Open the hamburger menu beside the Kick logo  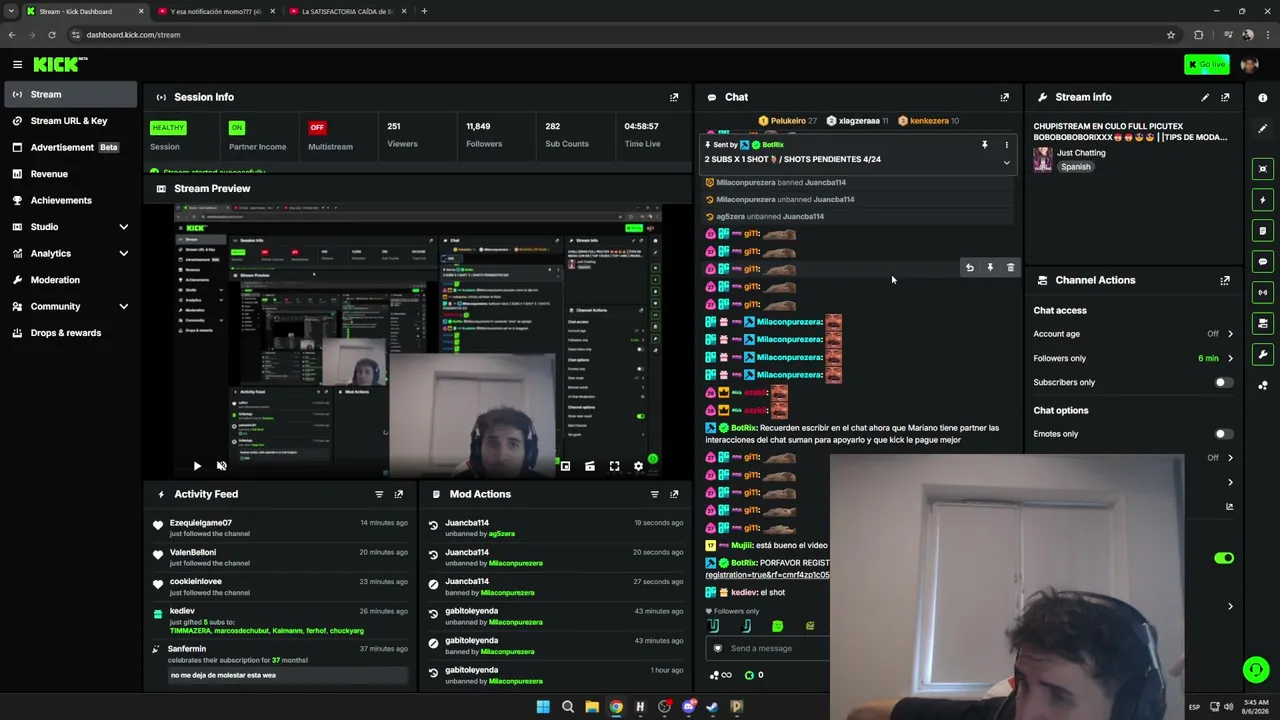(17, 64)
